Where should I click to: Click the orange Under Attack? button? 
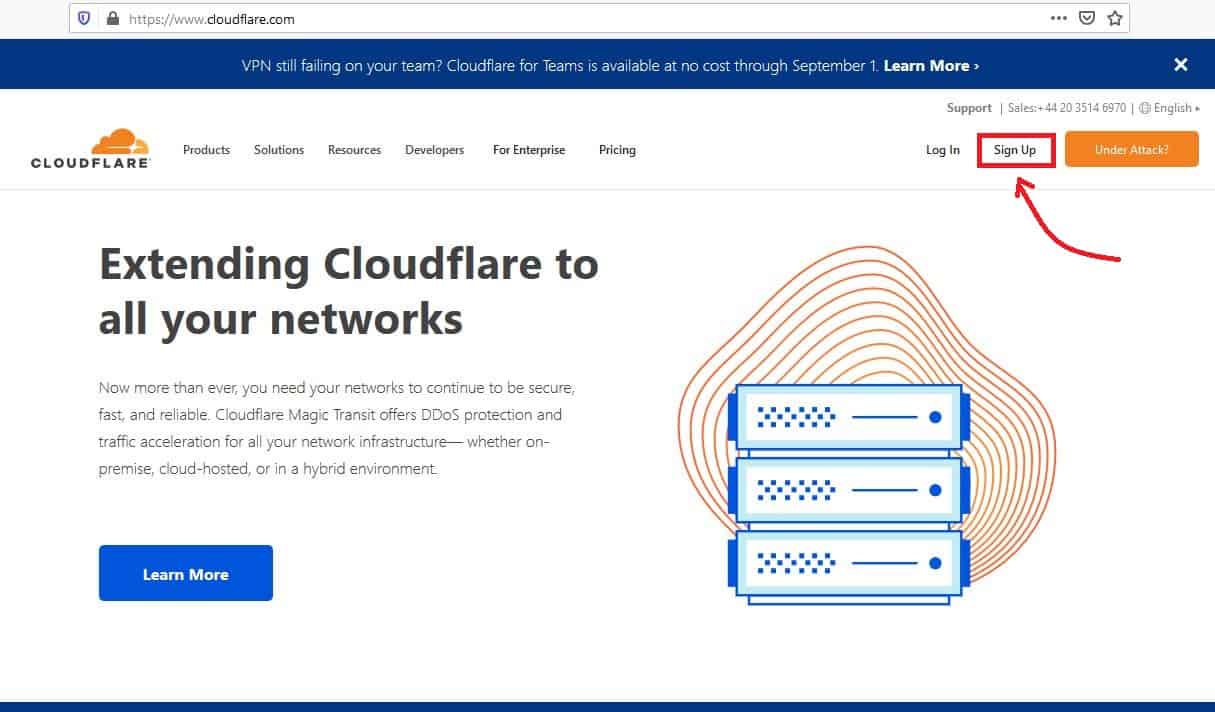pyautogui.click(x=1131, y=149)
